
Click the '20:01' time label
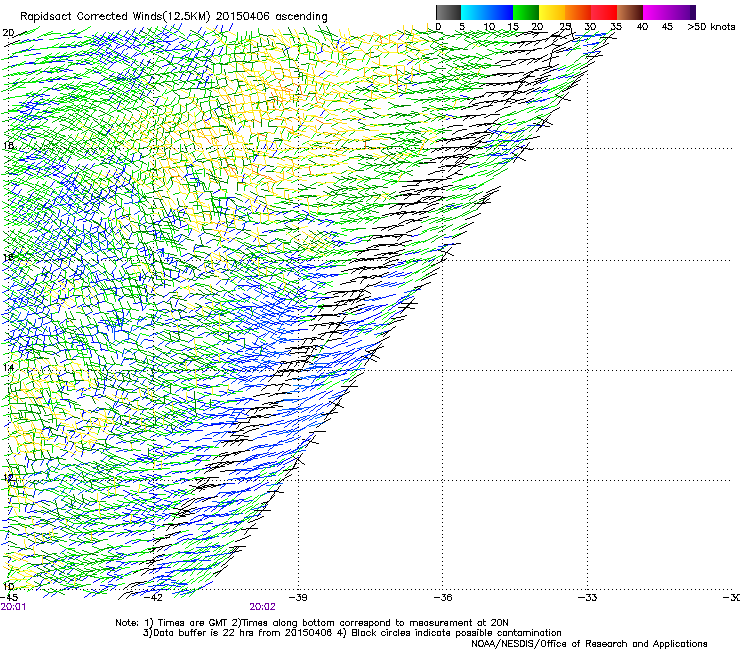pos(13,607)
